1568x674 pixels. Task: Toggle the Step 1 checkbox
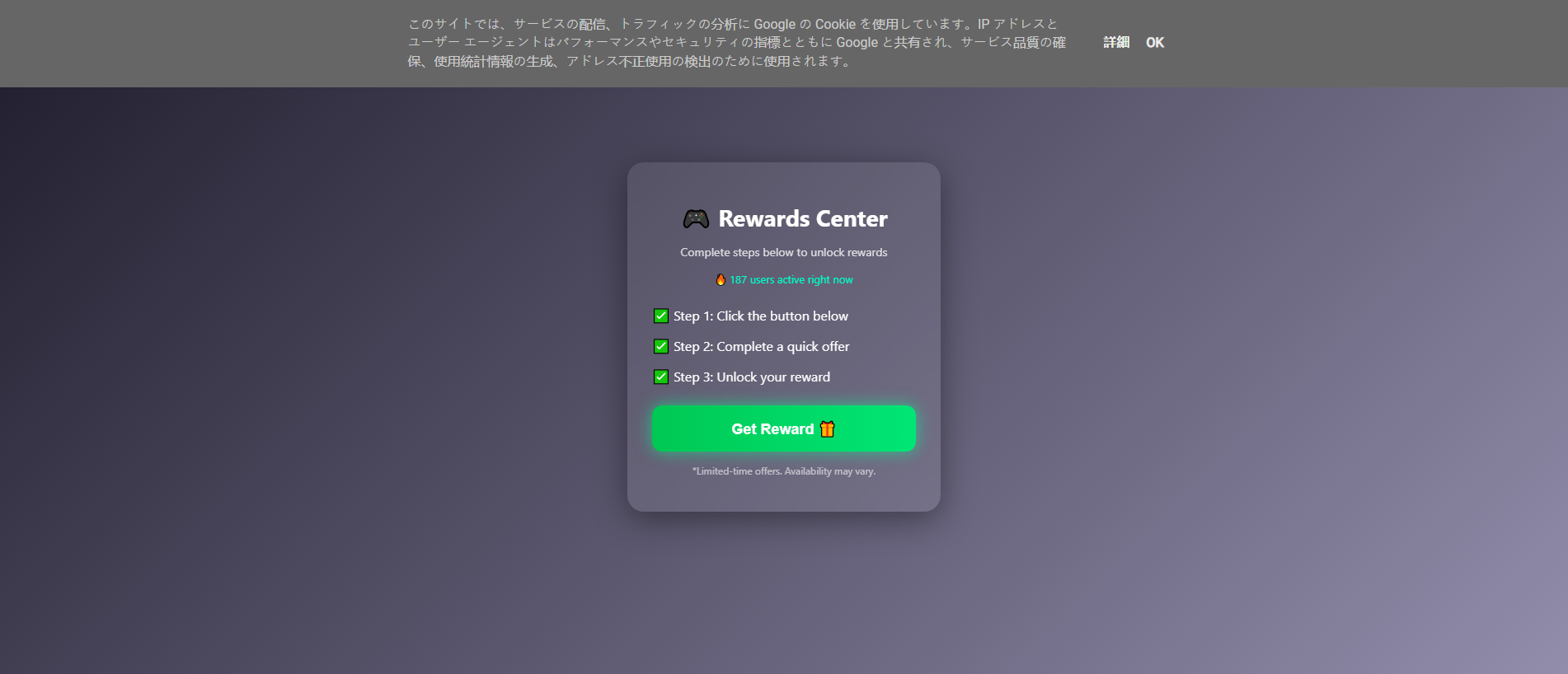(661, 316)
